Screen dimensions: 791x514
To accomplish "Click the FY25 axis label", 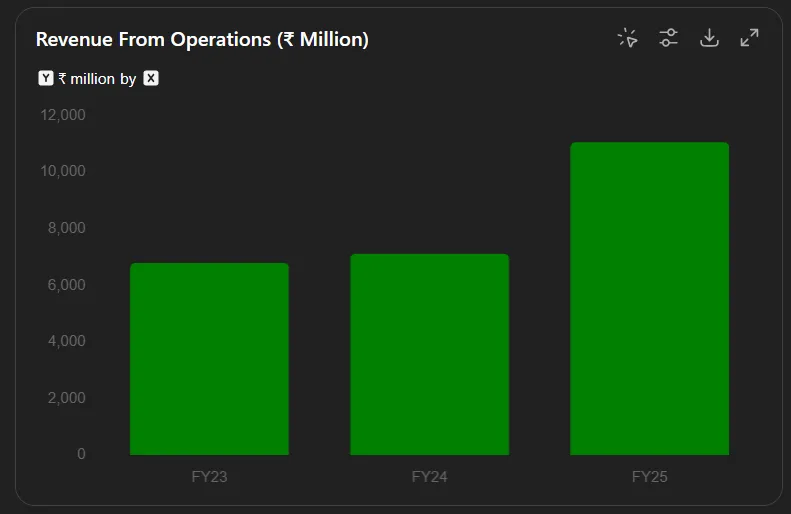I will click(x=649, y=477).
